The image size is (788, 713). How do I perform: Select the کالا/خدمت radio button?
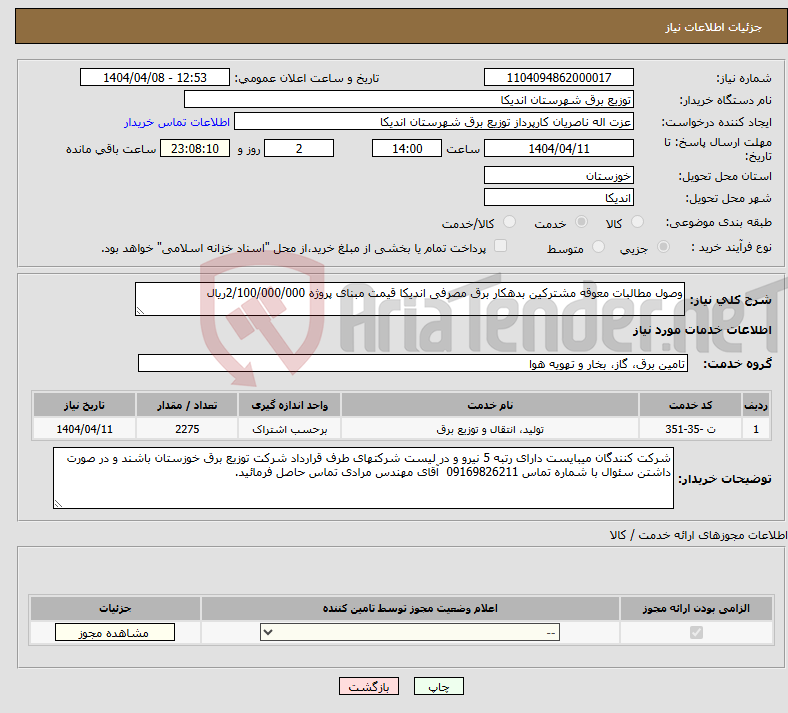pos(509,222)
